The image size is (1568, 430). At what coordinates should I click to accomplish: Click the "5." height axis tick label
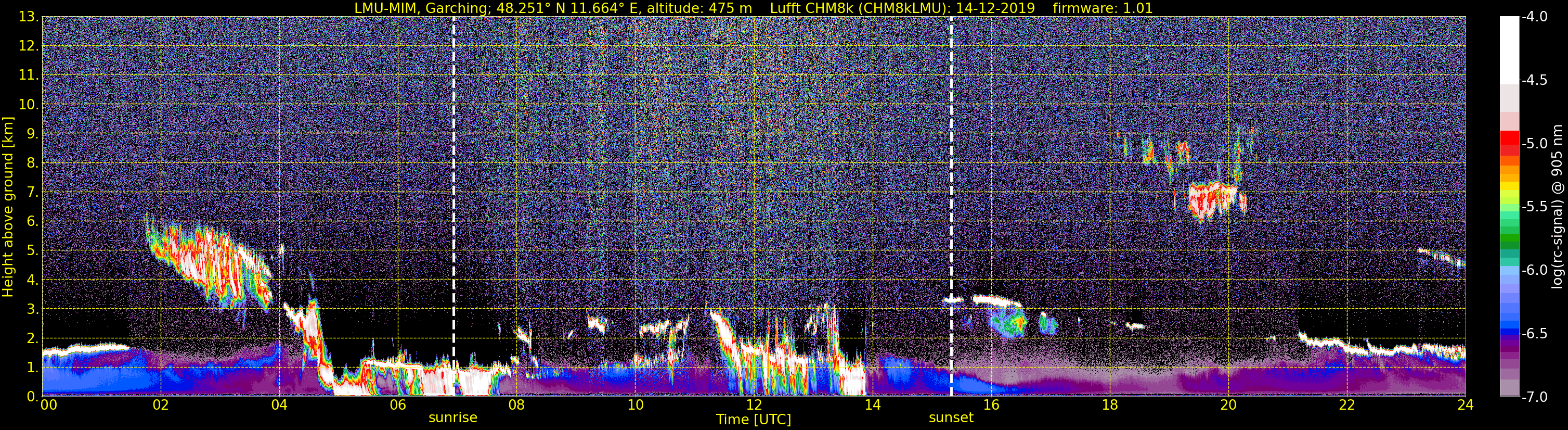(x=32, y=251)
